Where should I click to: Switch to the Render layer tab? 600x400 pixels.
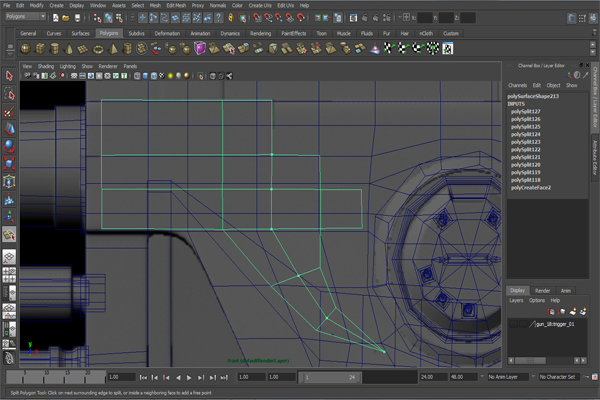(542, 291)
